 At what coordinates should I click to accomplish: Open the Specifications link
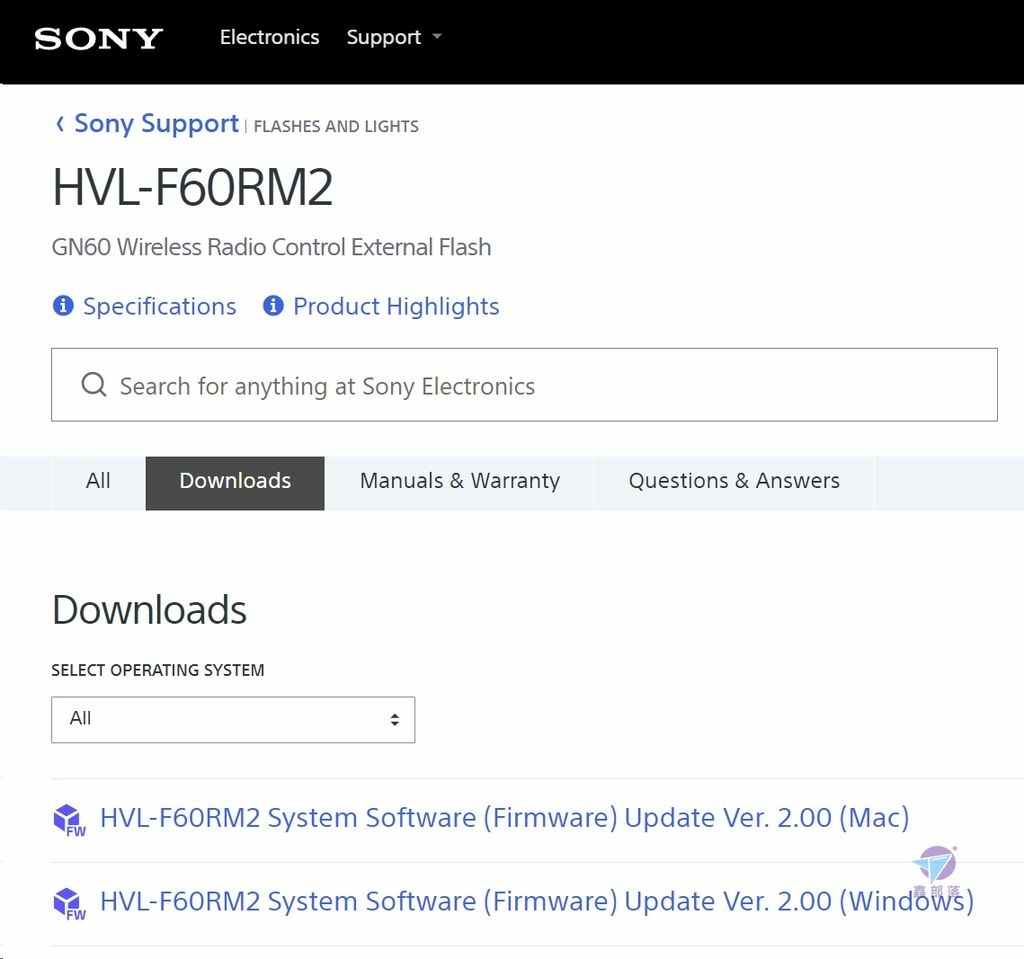pyautogui.click(x=159, y=306)
